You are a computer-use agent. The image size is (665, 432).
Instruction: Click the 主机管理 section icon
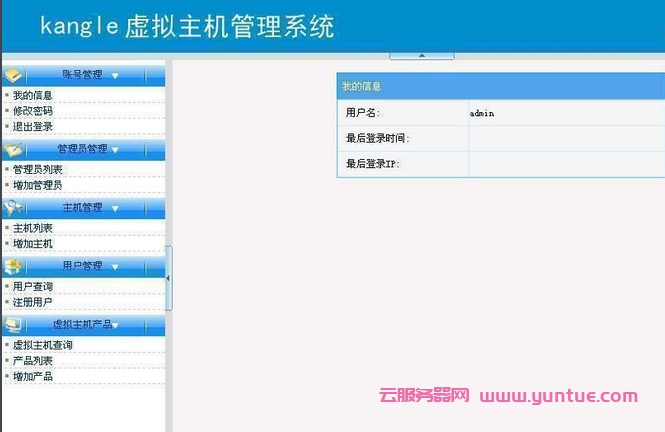pos(13,208)
